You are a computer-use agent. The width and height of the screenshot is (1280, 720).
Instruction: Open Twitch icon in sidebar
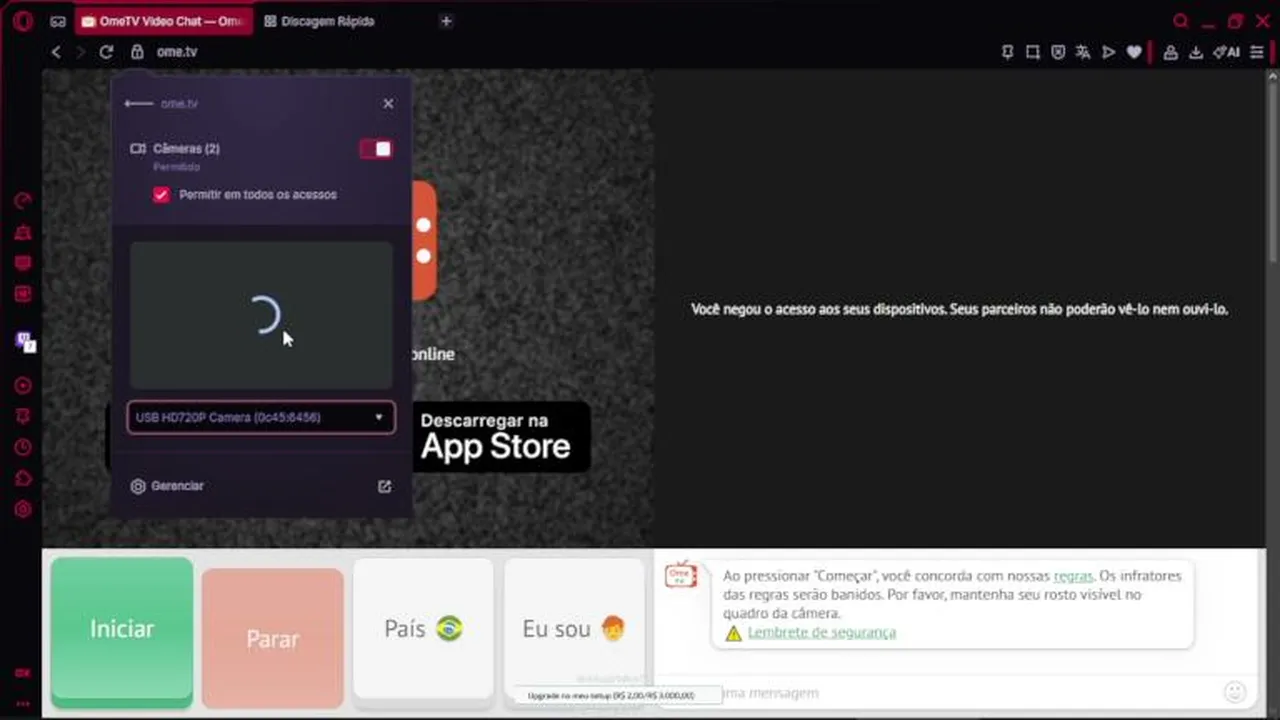[x=23, y=342]
